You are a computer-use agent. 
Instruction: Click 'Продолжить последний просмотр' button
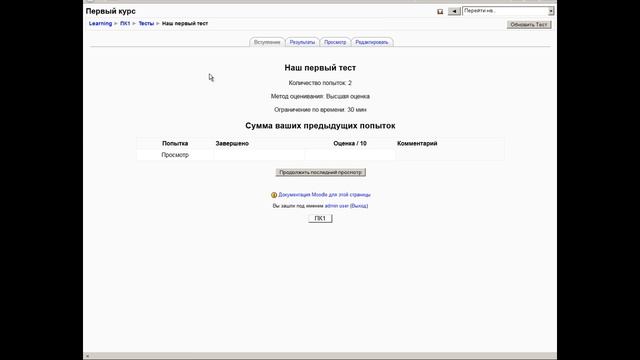pos(320,172)
